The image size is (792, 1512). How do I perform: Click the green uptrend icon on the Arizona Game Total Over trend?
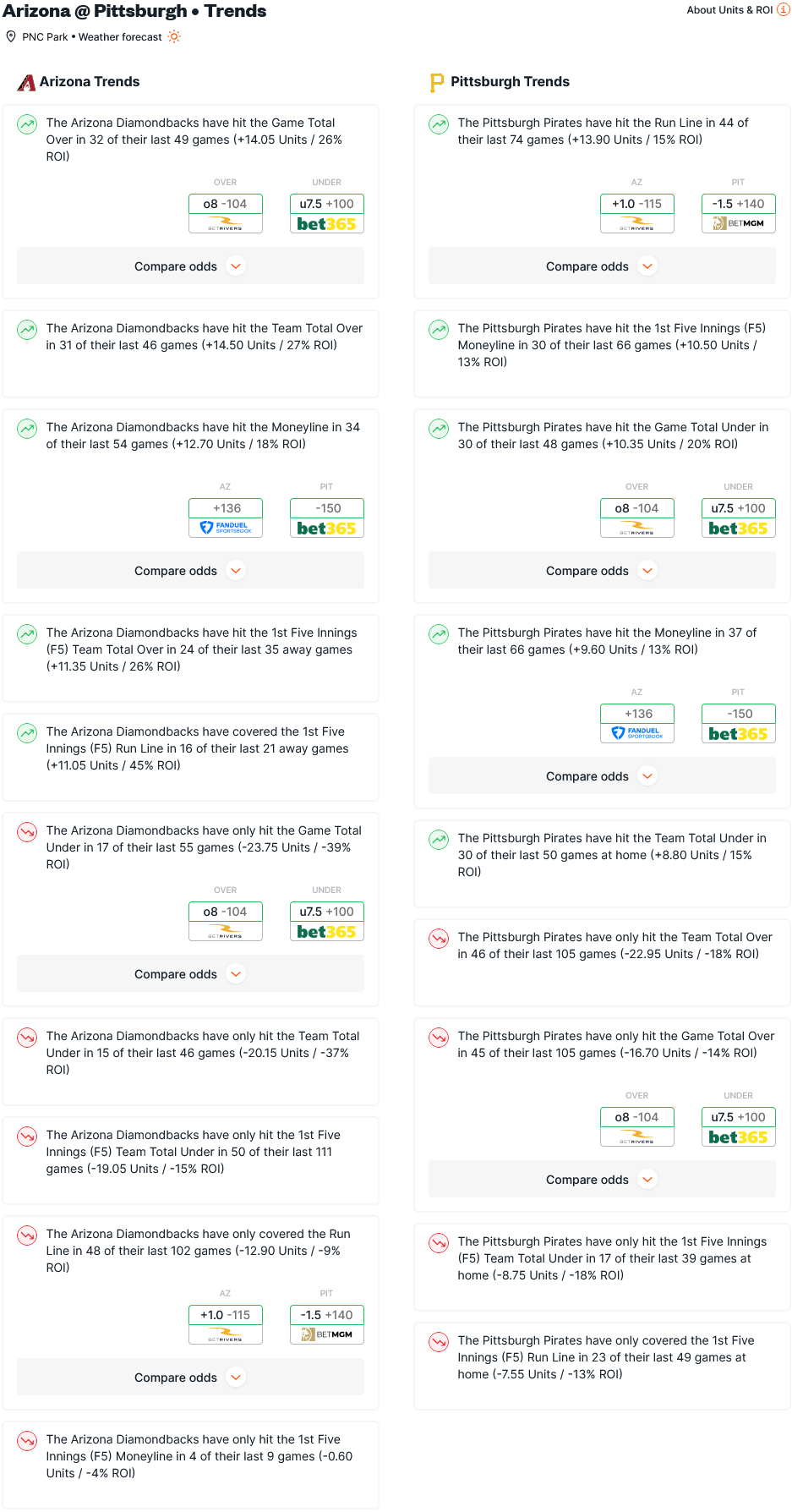click(27, 124)
